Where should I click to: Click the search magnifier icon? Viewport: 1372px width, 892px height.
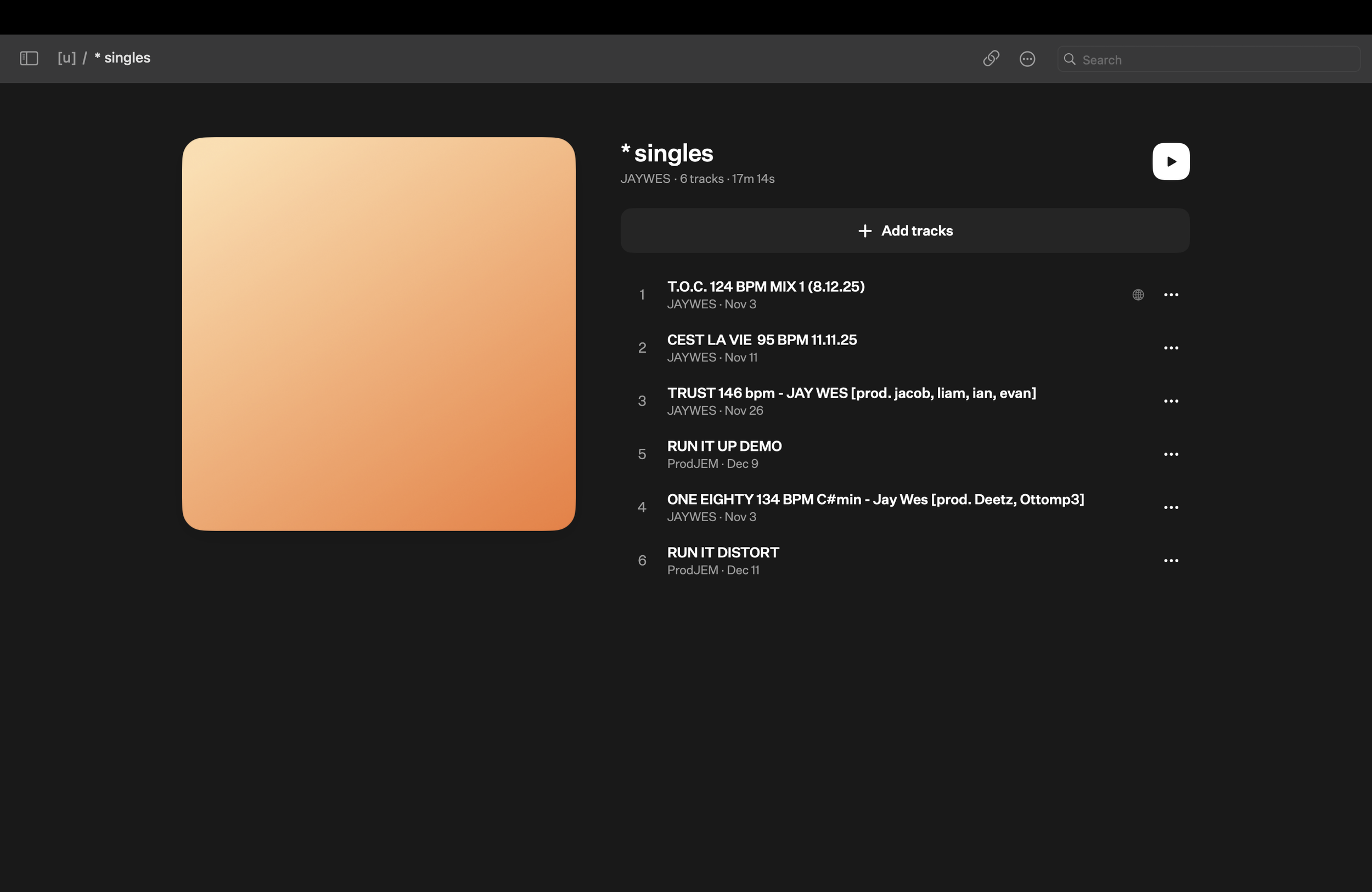coord(1070,59)
